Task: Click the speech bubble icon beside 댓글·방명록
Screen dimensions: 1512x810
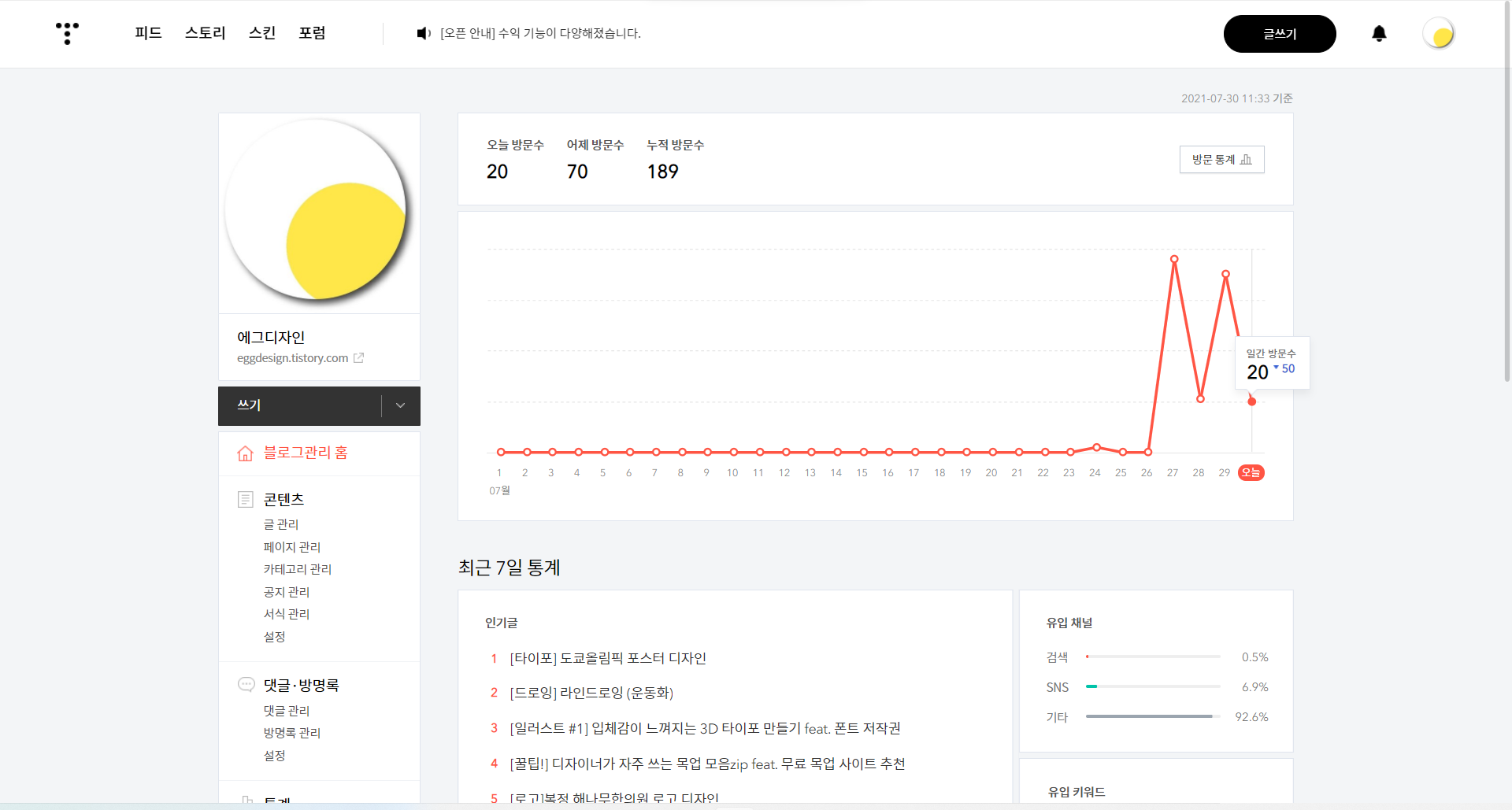Action: 246,684
